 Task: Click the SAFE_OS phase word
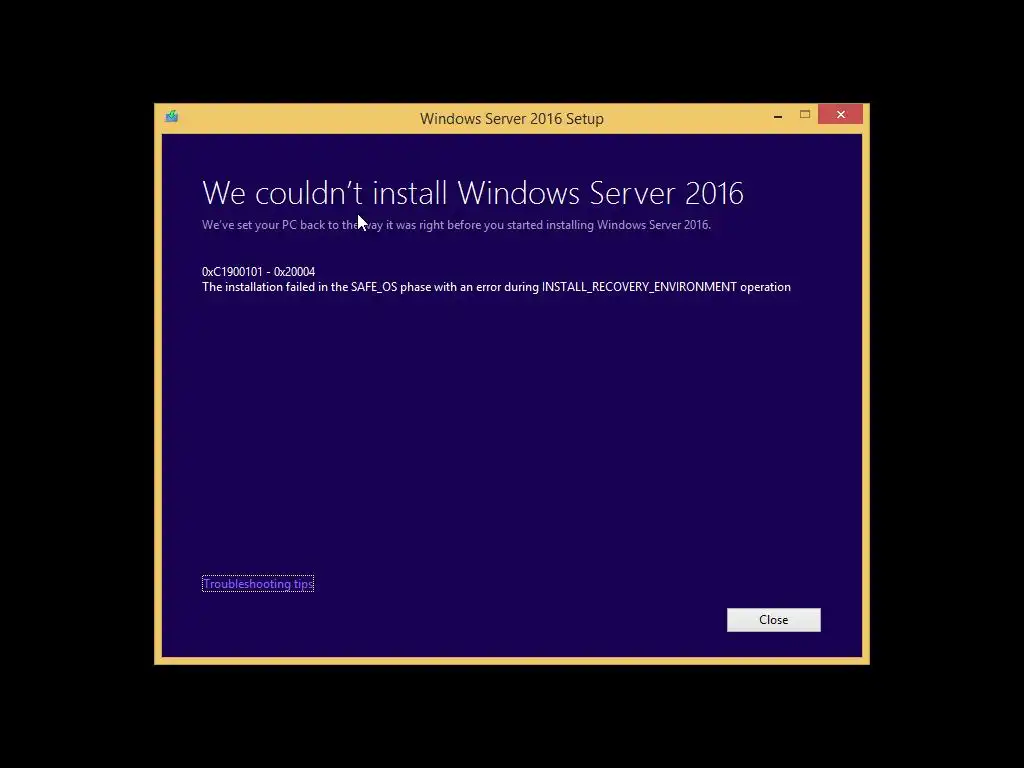(x=374, y=287)
